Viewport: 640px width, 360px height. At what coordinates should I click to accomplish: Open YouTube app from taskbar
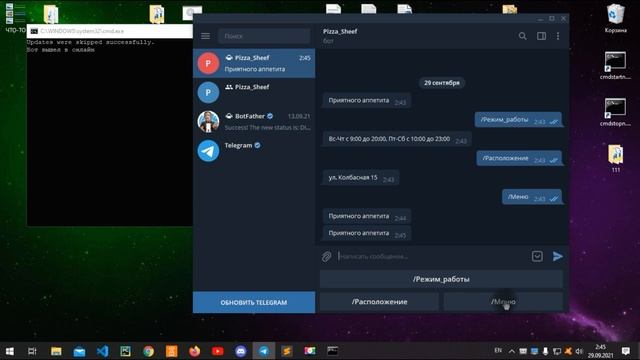point(218,351)
